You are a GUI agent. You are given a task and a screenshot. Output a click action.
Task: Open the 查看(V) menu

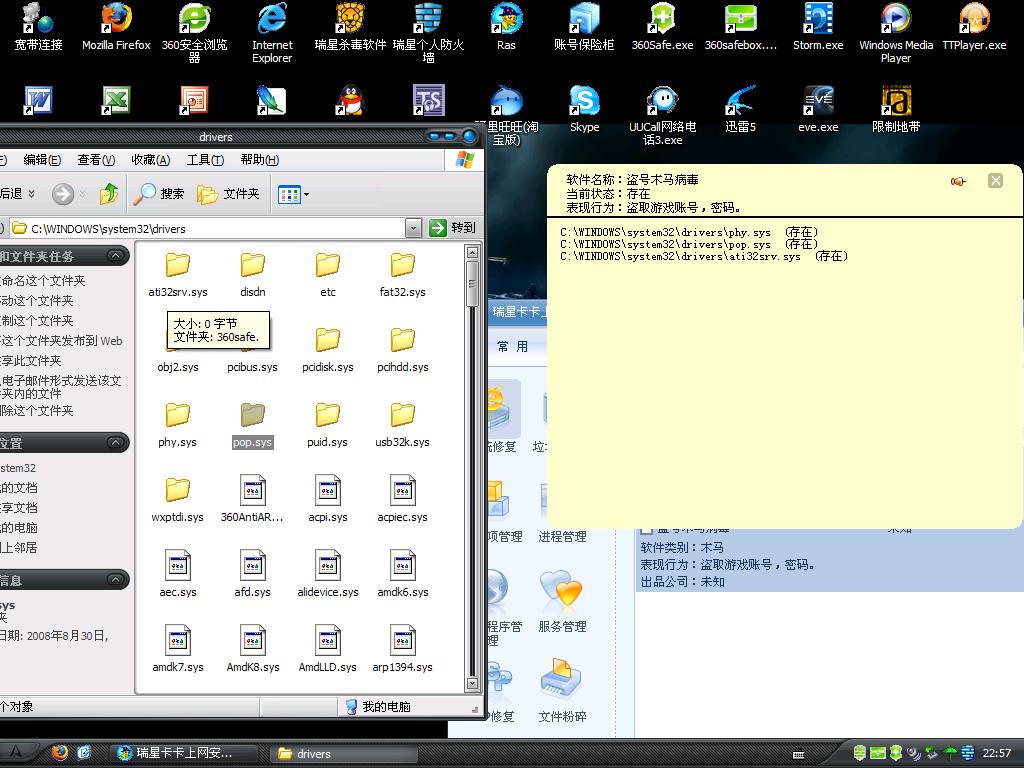coord(95,160)
